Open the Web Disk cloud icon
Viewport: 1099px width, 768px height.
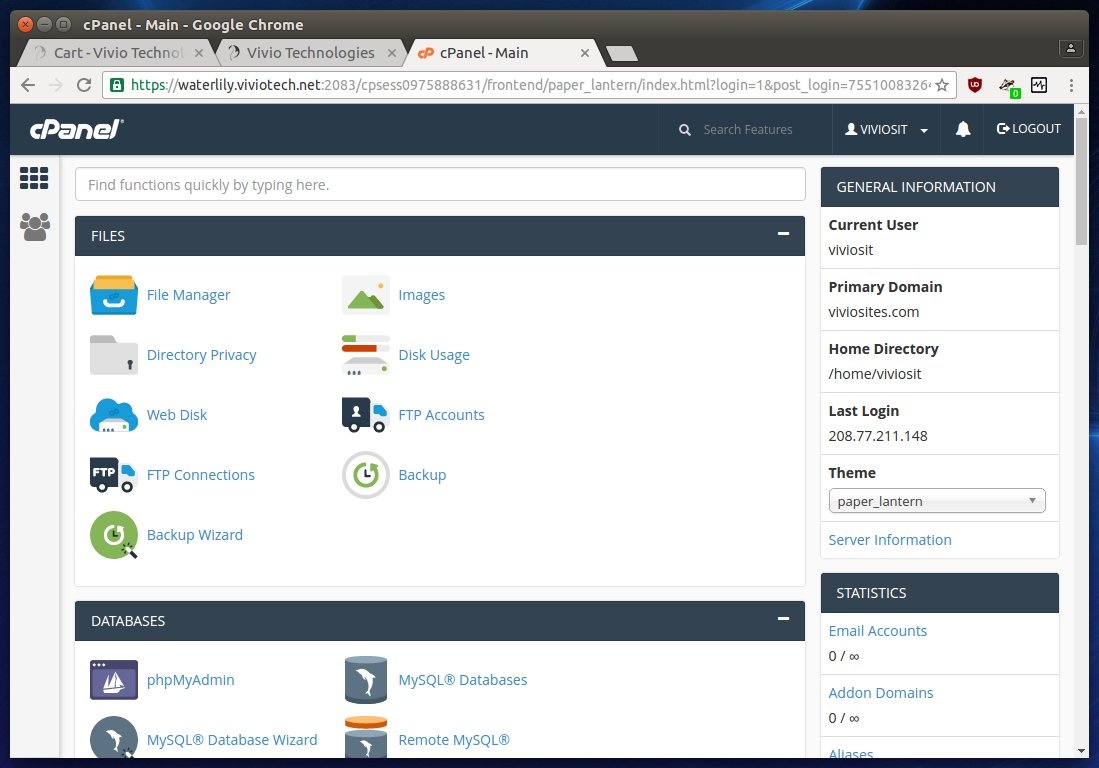click(x=114, y=415)
